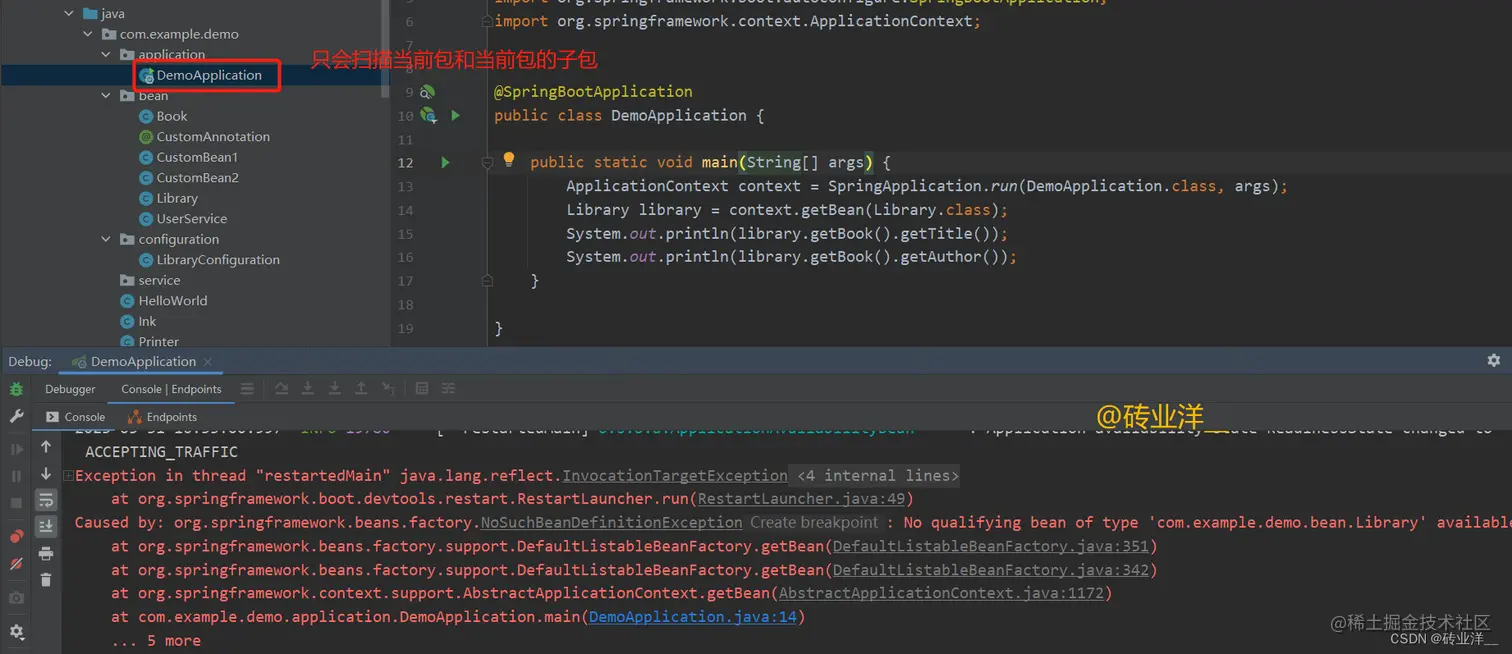Open AbstractApplicationContext.java:1172 link
The image size is (1512, 654).
(942, 593)
